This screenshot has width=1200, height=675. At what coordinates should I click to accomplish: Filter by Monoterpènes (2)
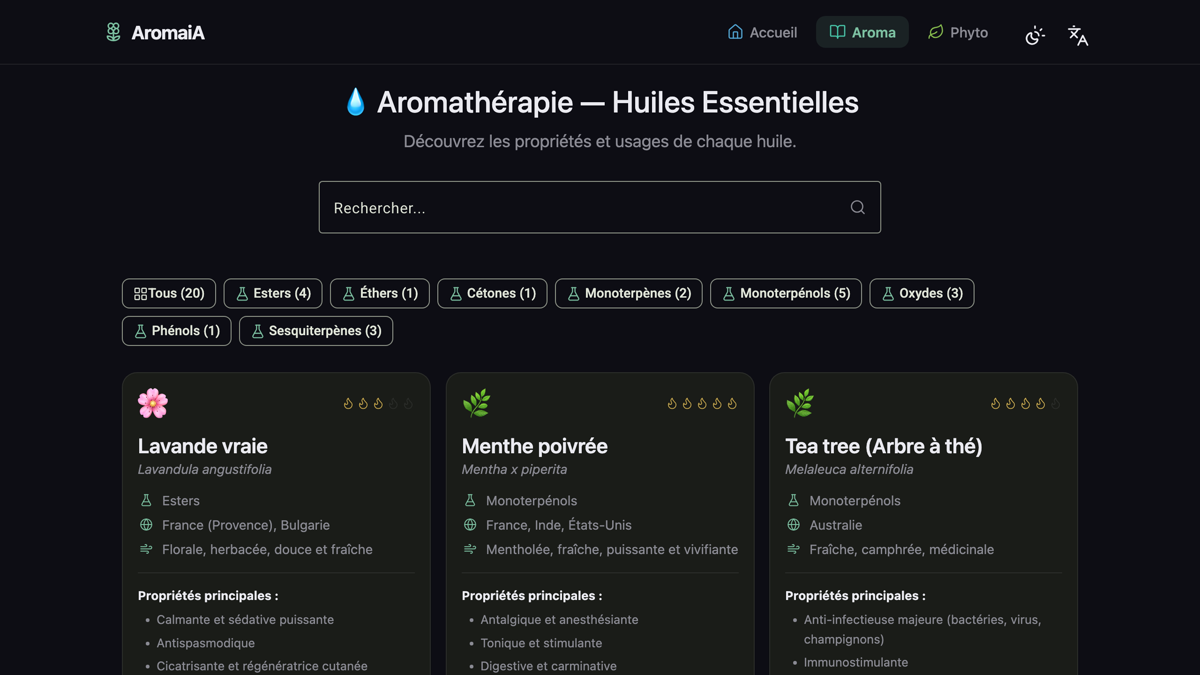(629, 293)
